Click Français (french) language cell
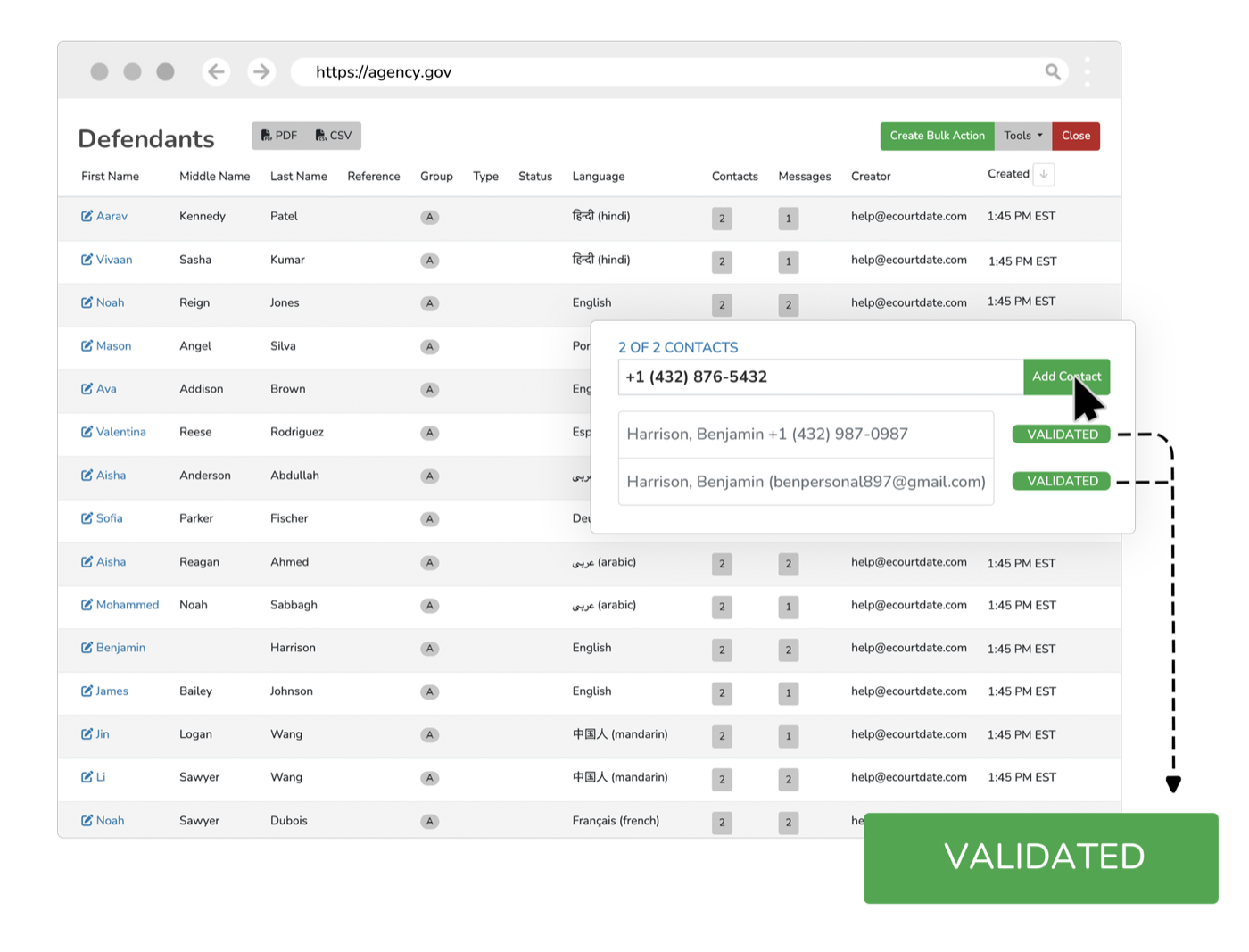Screen dimensions: 1249x952 616,821
